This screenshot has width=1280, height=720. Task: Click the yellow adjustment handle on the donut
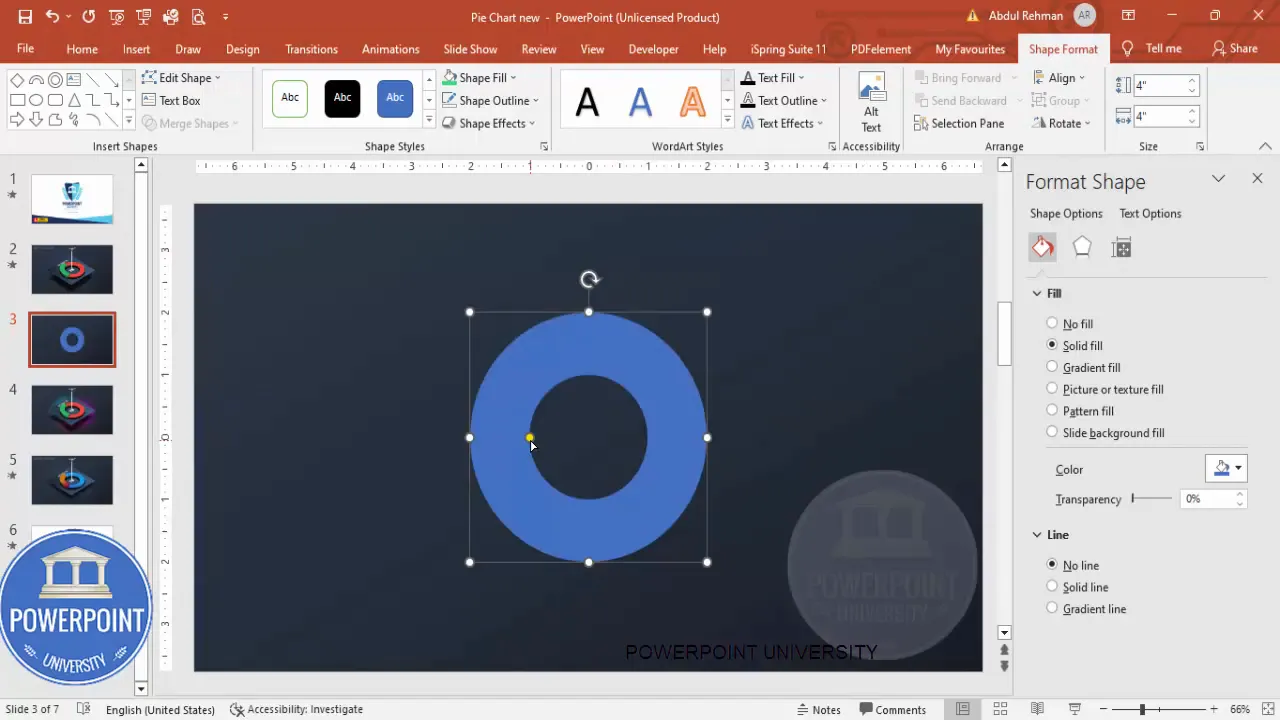click(x=530, y=437)
